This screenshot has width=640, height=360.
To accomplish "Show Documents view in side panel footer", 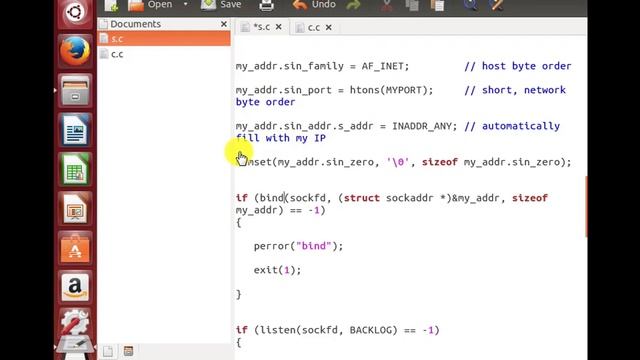I will tap(108, 351).
